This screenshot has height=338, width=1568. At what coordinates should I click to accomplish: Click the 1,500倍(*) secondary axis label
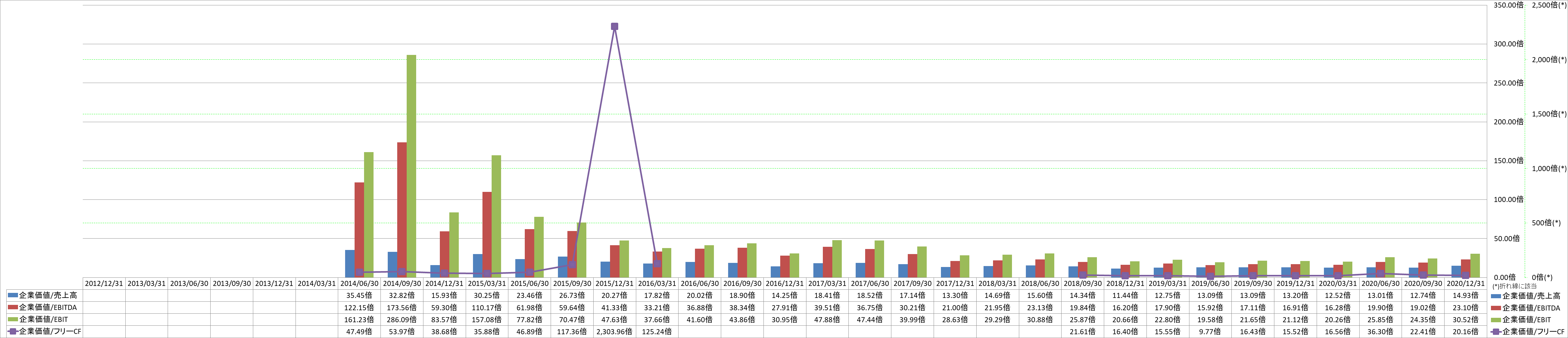click(1549, 114)
